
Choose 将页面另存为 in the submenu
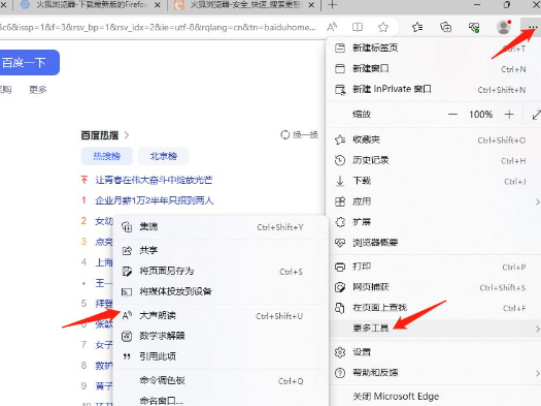221,271
